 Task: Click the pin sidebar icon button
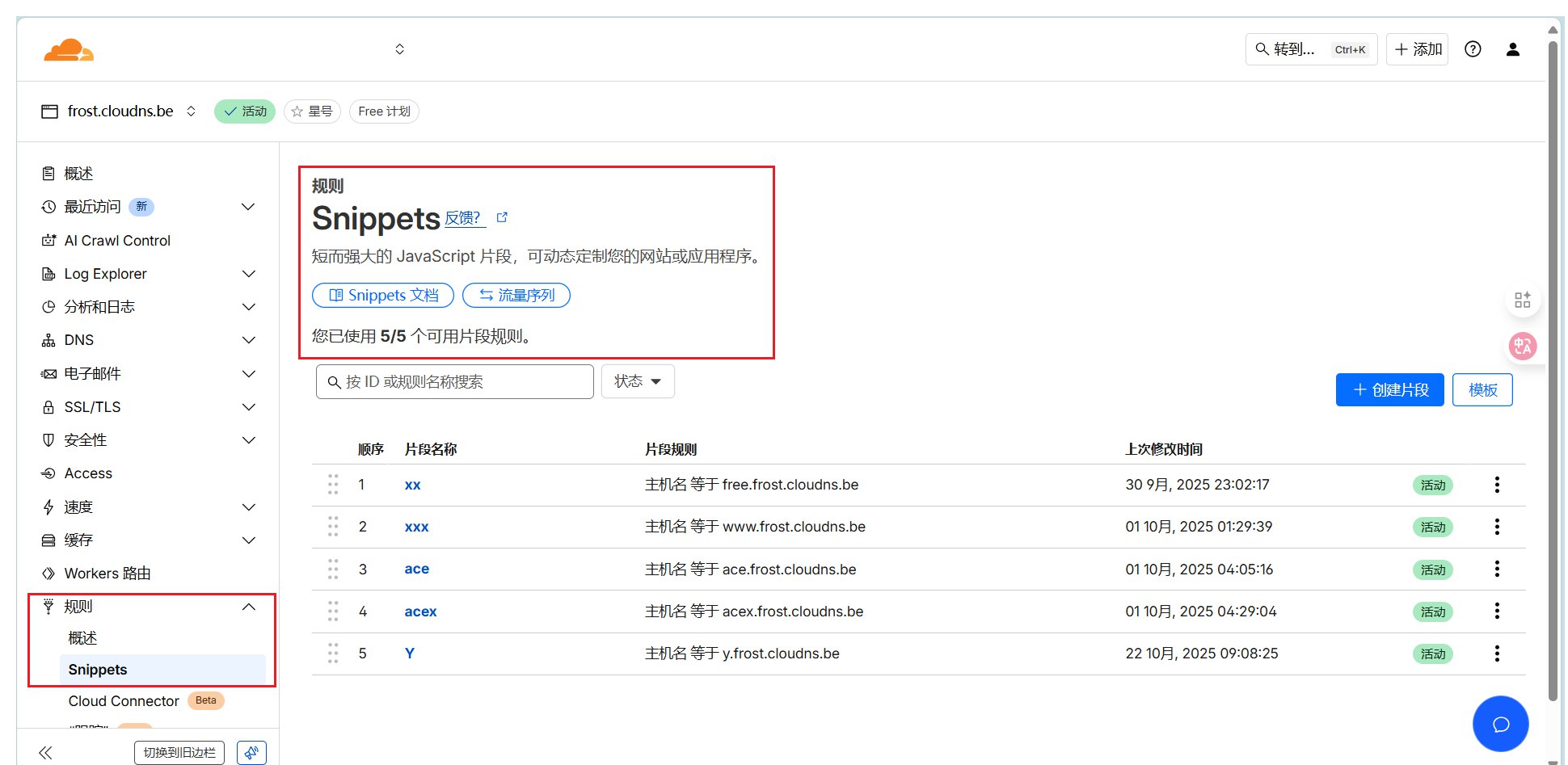point(251,753)
